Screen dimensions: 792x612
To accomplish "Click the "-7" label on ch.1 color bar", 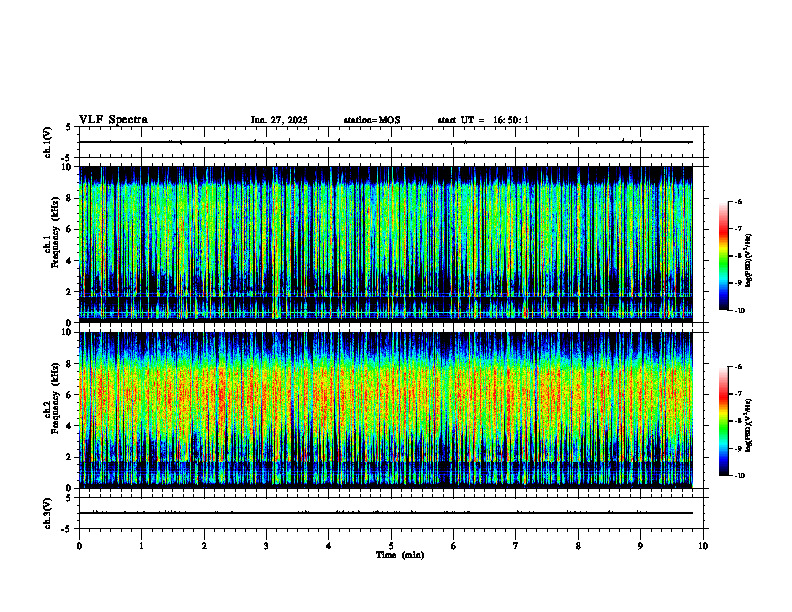I will coord(738,229).
